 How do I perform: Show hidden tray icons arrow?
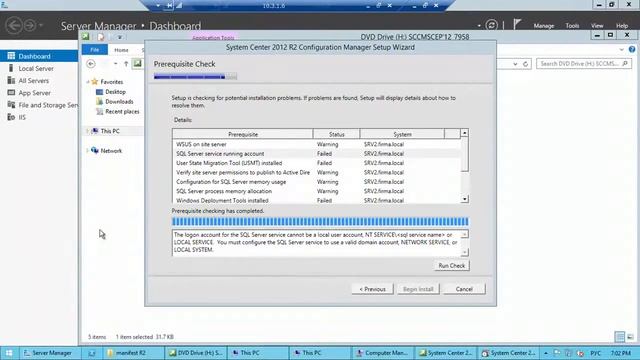tap(546, 353)
